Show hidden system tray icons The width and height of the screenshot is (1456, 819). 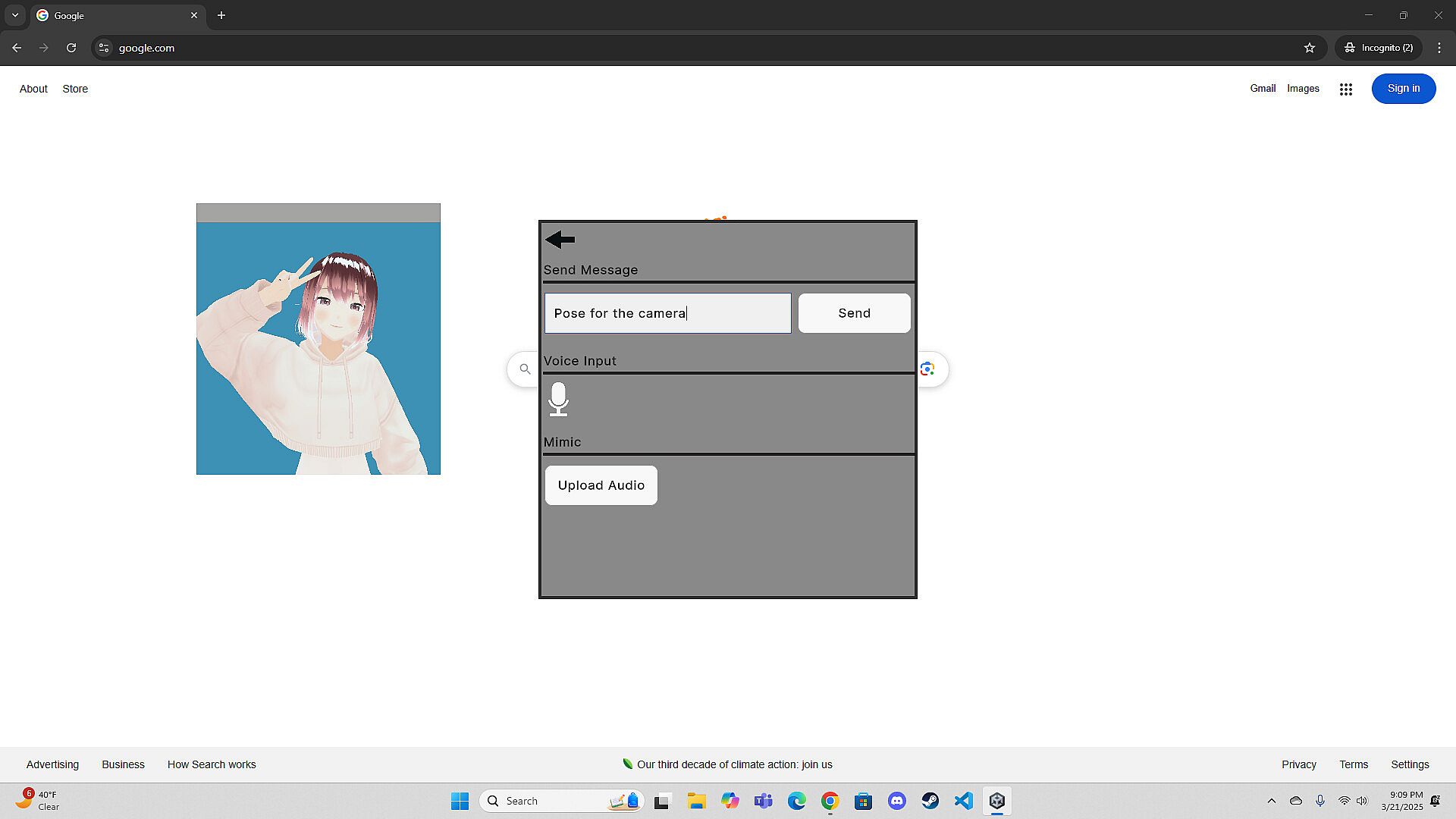1272,801
